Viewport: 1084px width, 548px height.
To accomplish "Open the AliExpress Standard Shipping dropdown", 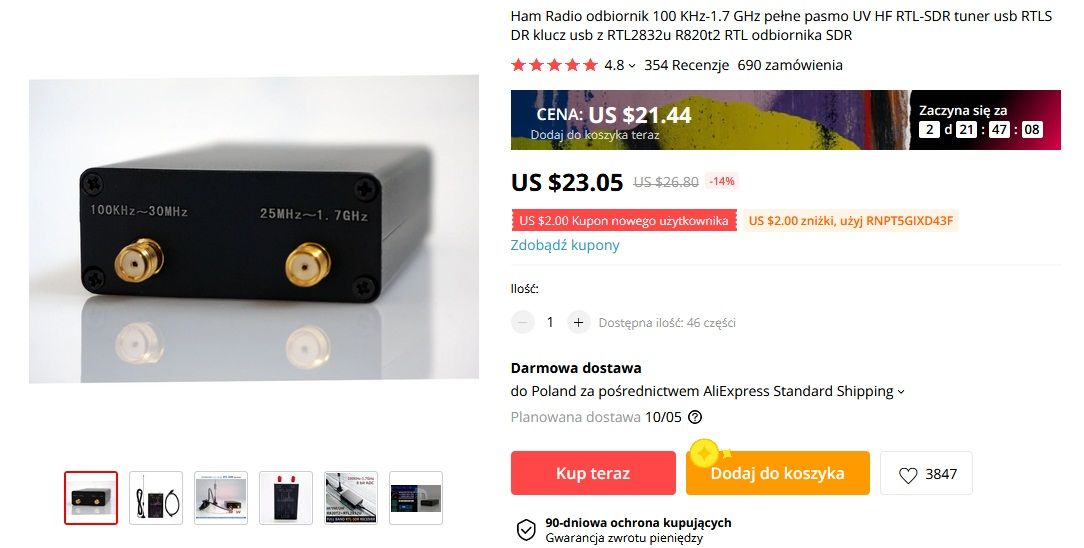I will [x=901, y=392].
